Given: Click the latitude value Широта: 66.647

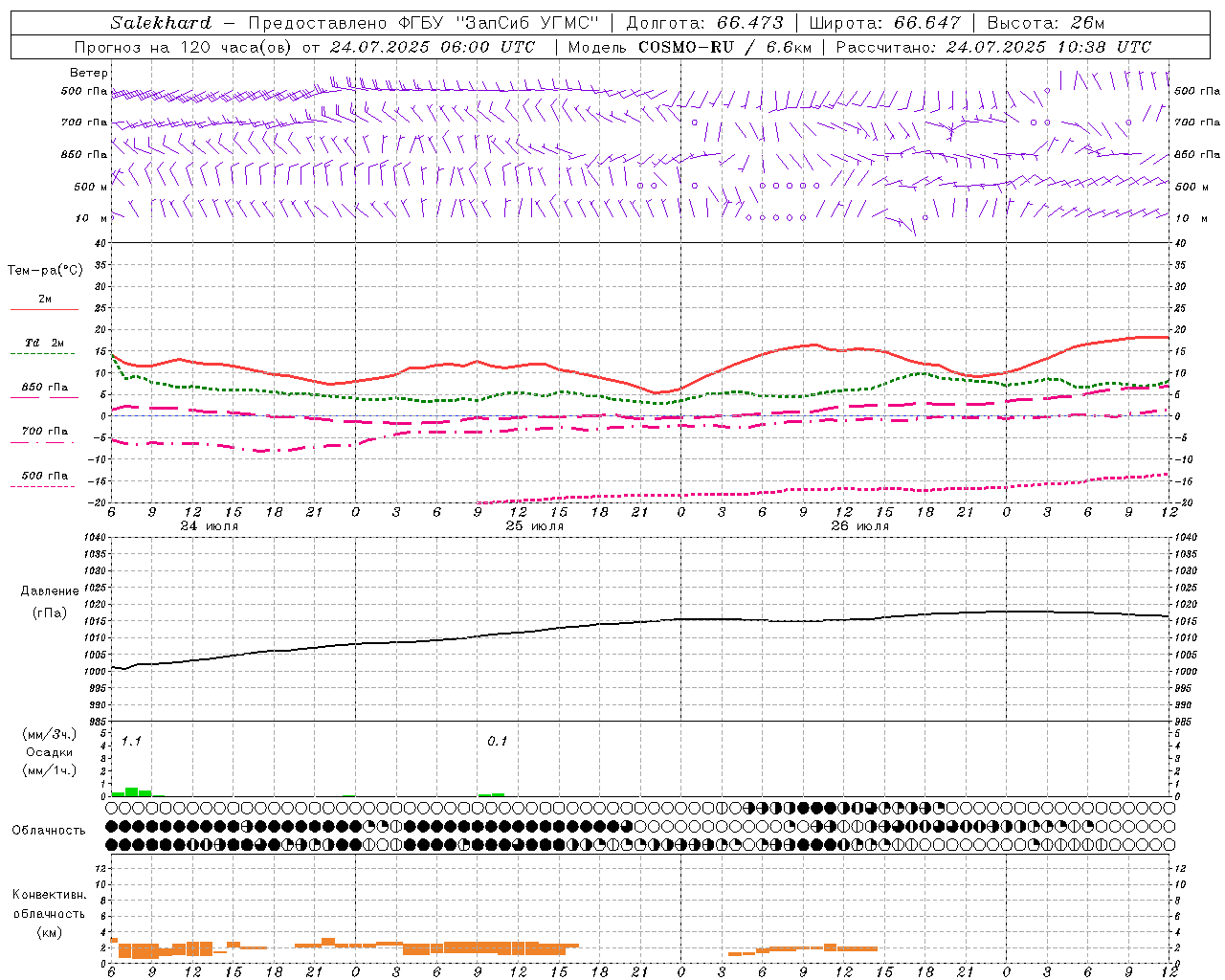Looking at the screenshot, I should 884,23.
